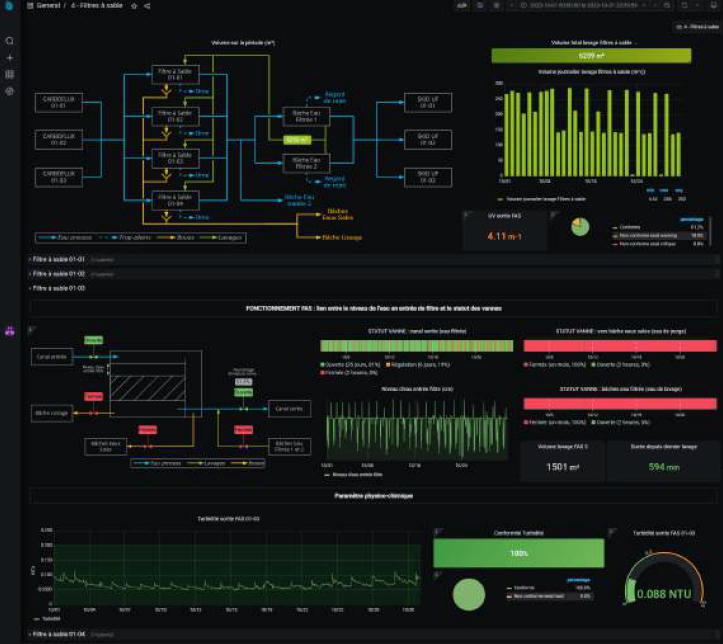Open the Explore compass icon in sidebar
Screen dimensions: 723x644
pos(10,90)
